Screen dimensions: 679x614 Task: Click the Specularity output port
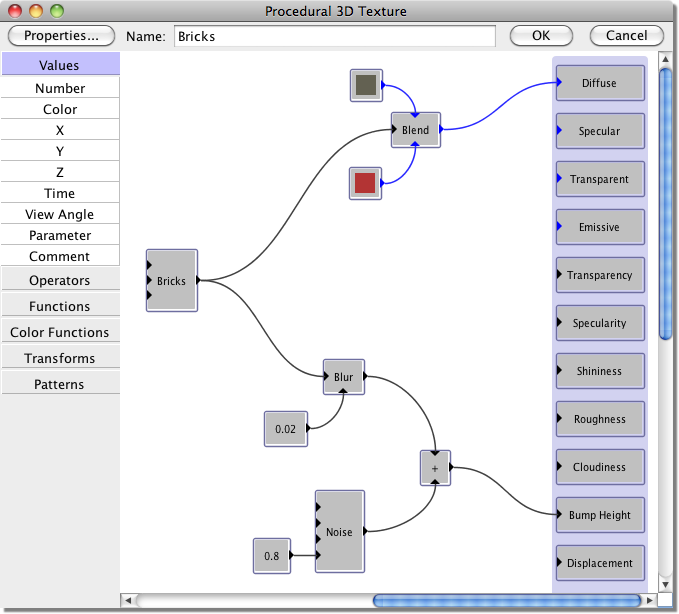point(600,323)
